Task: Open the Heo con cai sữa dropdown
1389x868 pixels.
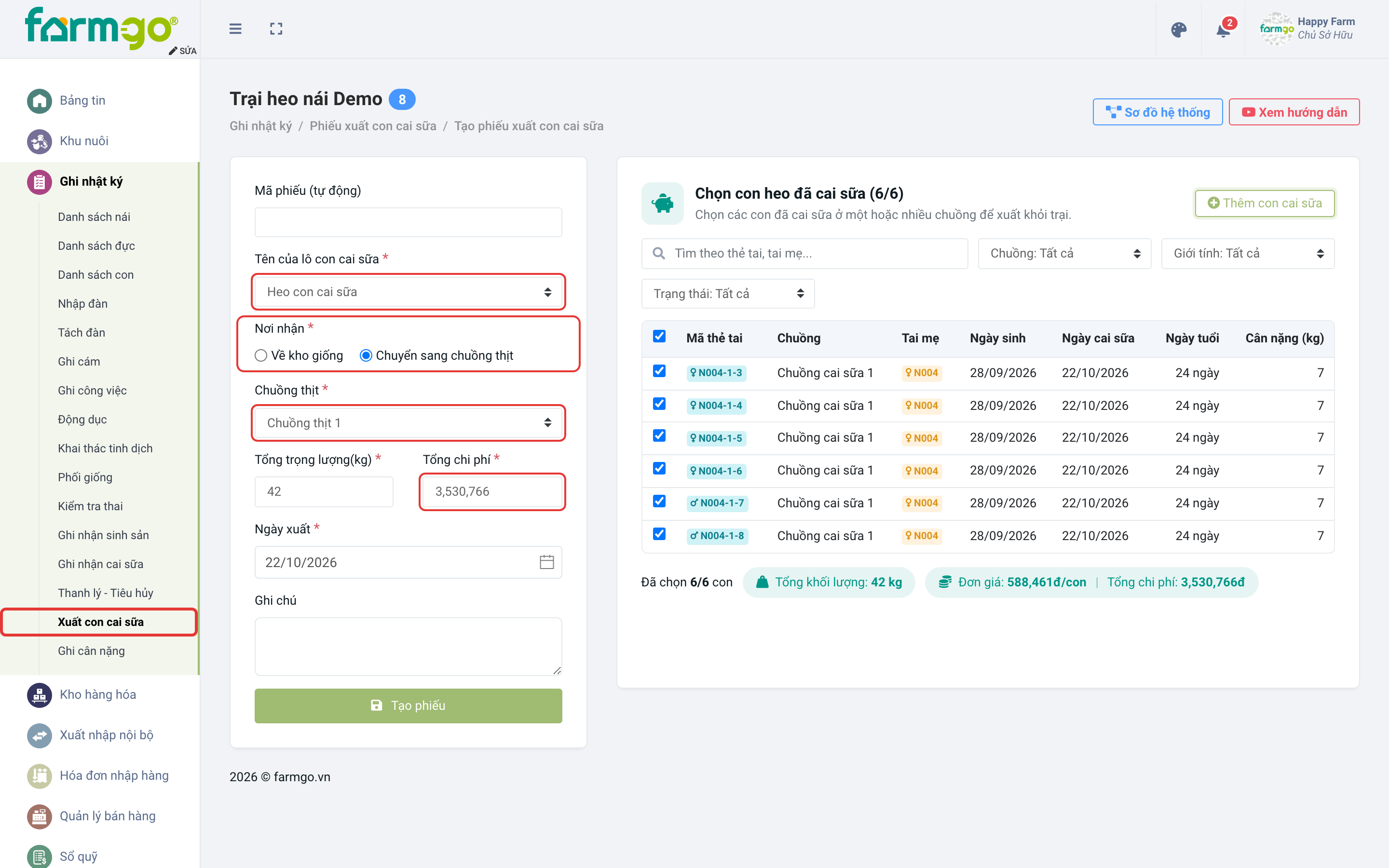Action: [408, 292]
